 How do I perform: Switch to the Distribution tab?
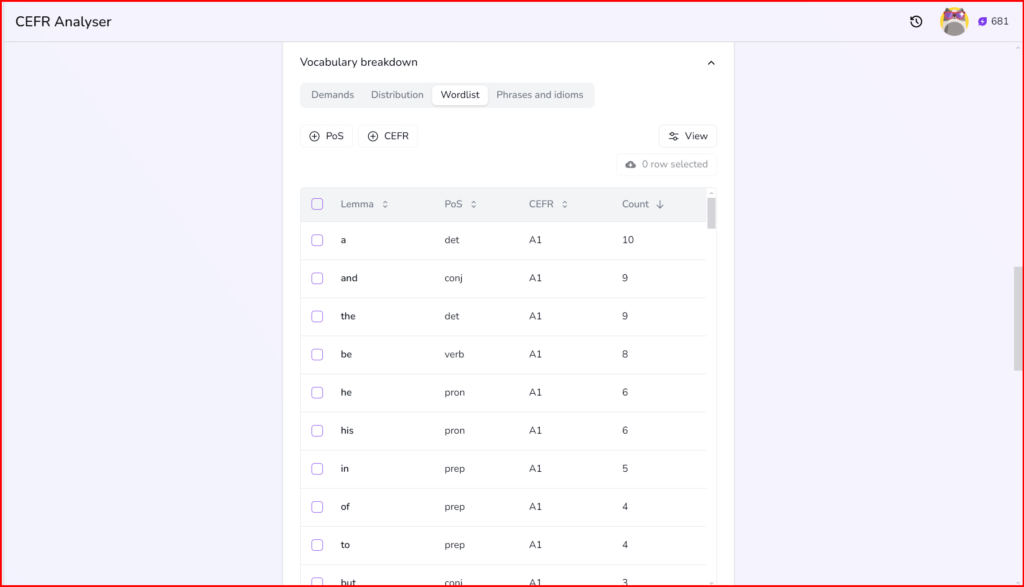point(397,95)
